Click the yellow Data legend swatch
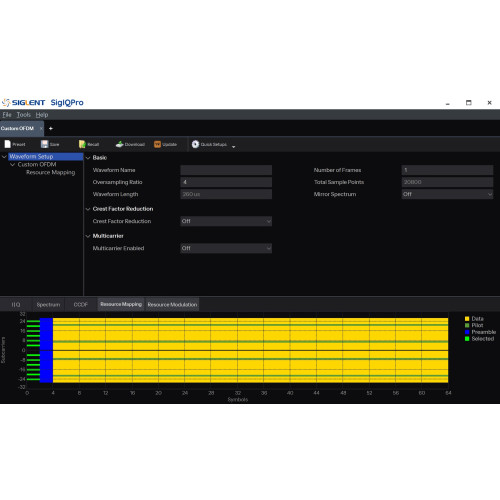This screenshot has width=500, height=500. [x=467, y=319]
